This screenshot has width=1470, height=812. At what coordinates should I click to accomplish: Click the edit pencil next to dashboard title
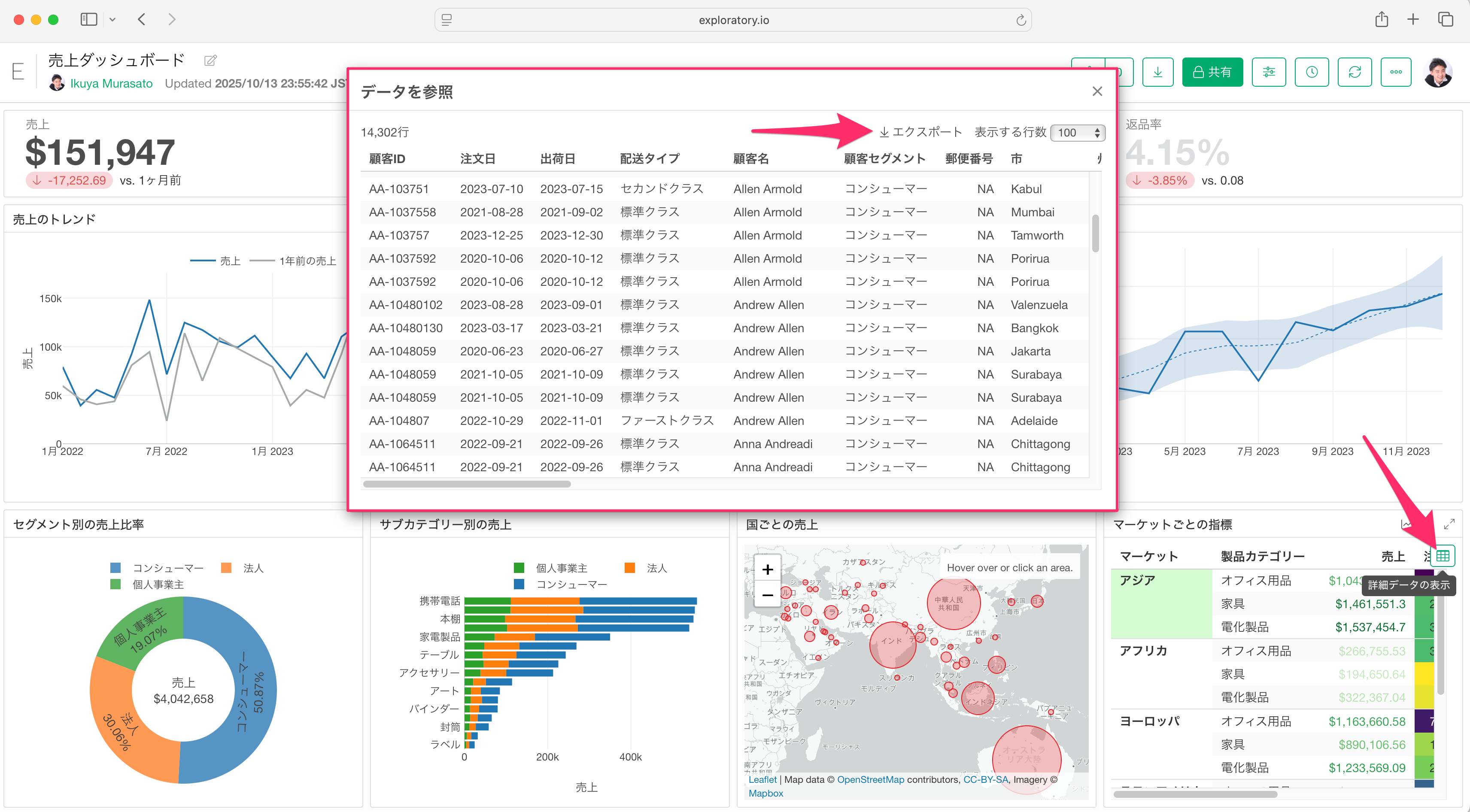[x=210, y=60]
